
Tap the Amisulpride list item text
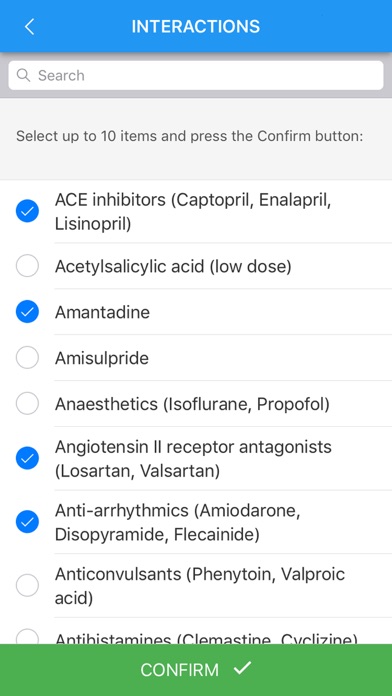pos(102,358)
